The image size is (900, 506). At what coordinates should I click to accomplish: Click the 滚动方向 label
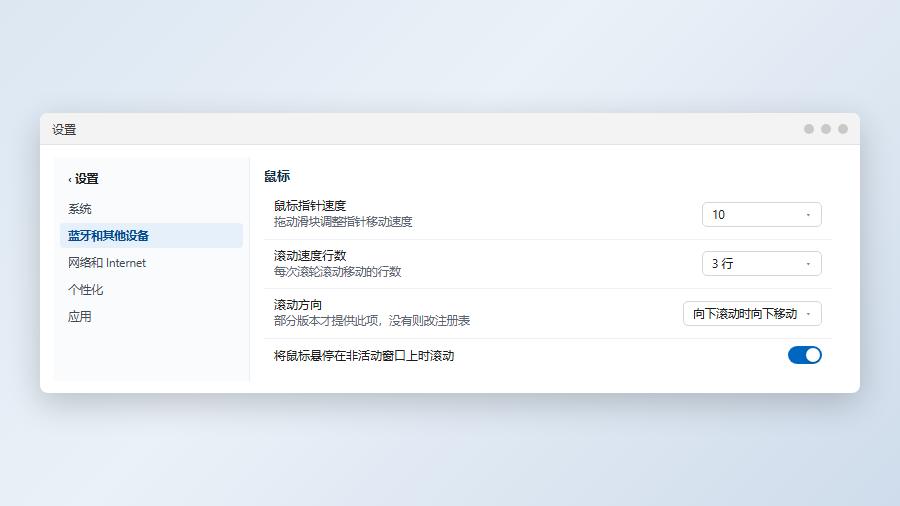298,305
